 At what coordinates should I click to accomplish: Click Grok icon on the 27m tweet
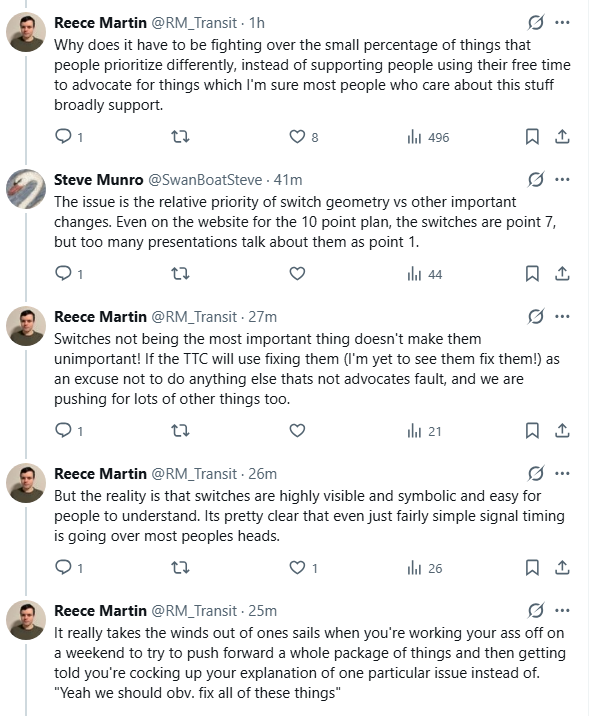pos(535,316)
